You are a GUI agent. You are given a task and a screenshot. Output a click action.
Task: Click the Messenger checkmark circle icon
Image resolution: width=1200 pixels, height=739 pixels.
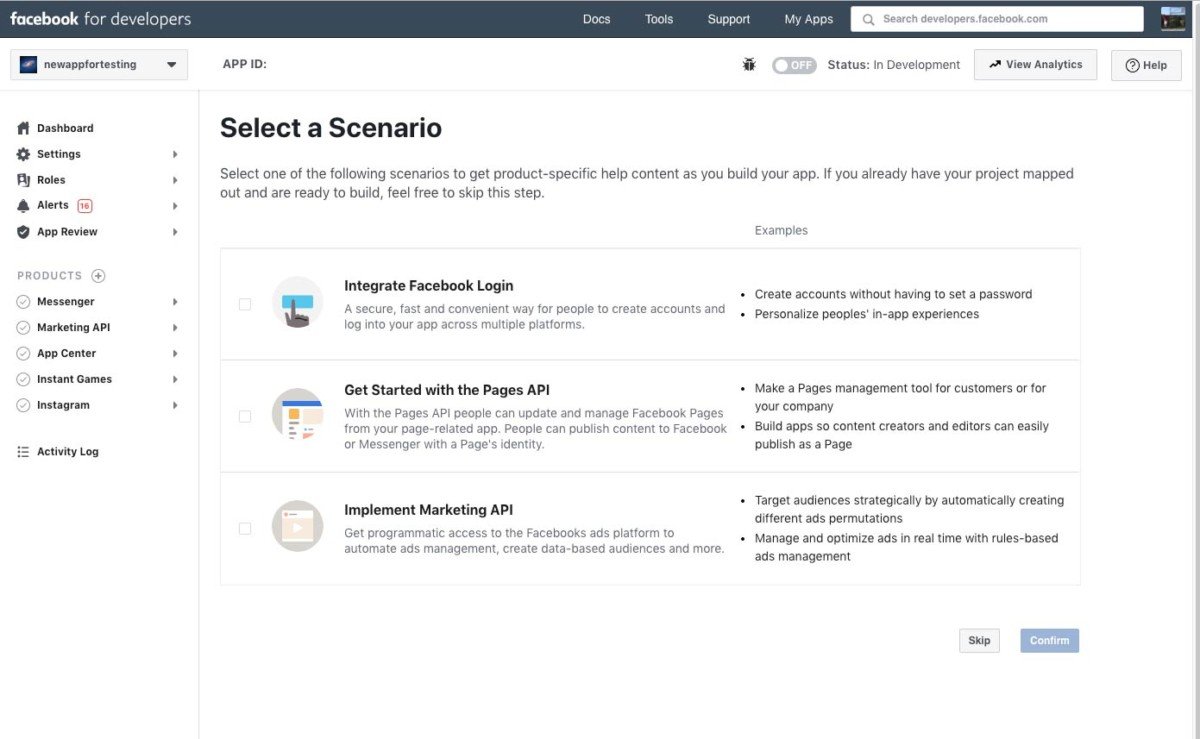[x=23, y=302]
